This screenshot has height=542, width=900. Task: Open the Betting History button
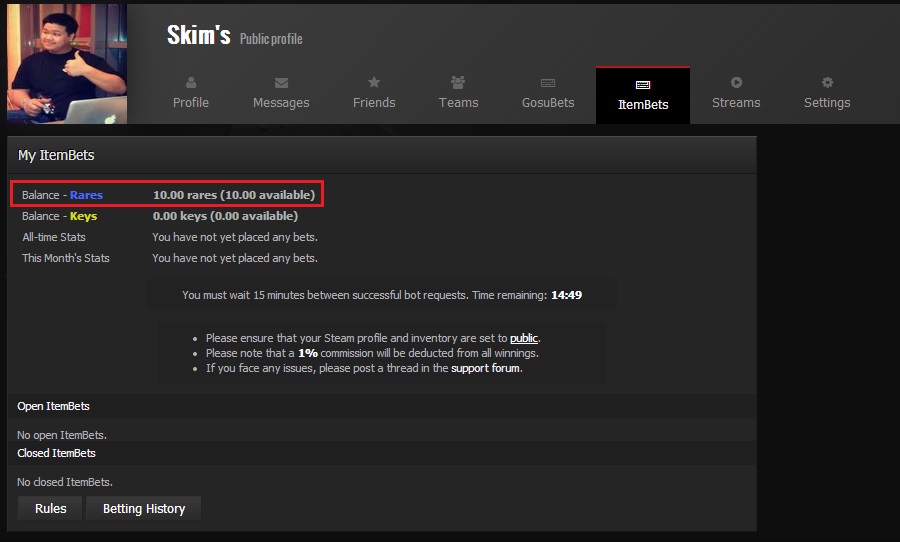[x=144, y=509]
